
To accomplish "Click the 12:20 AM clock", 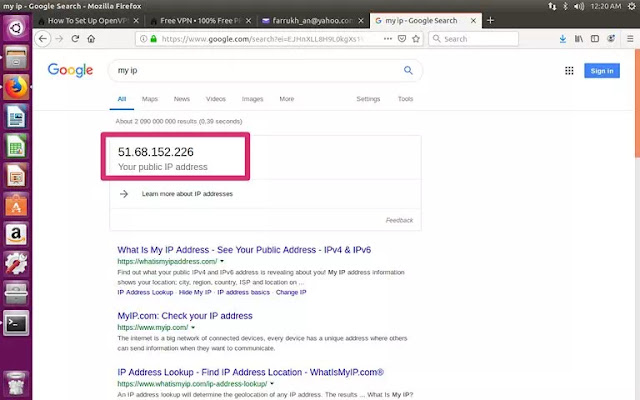I will [x=606, y=6].
